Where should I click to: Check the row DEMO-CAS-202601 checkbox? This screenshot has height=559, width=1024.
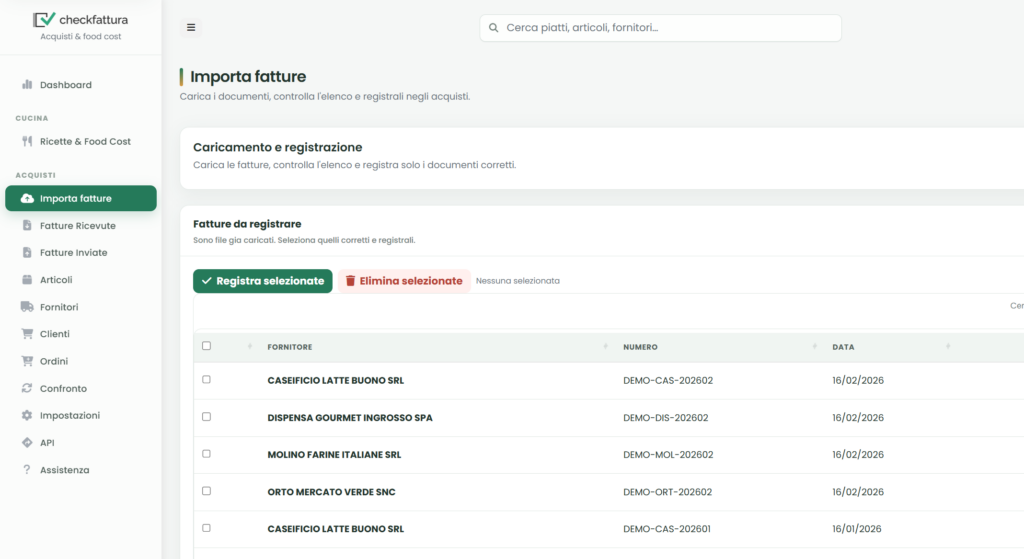[x=206, y=528]
